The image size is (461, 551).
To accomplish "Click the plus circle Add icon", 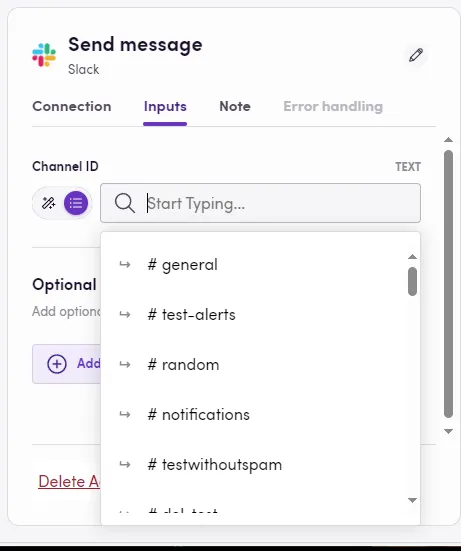I will [57, 364].
